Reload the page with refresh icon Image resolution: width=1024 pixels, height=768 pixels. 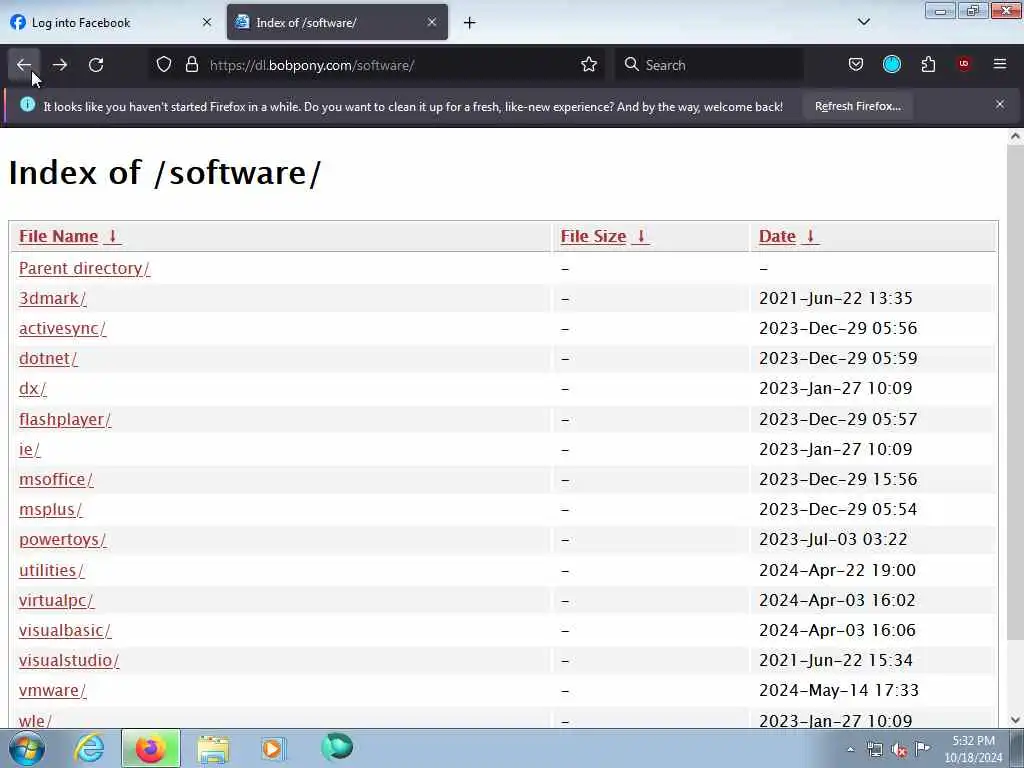point(96,65)
